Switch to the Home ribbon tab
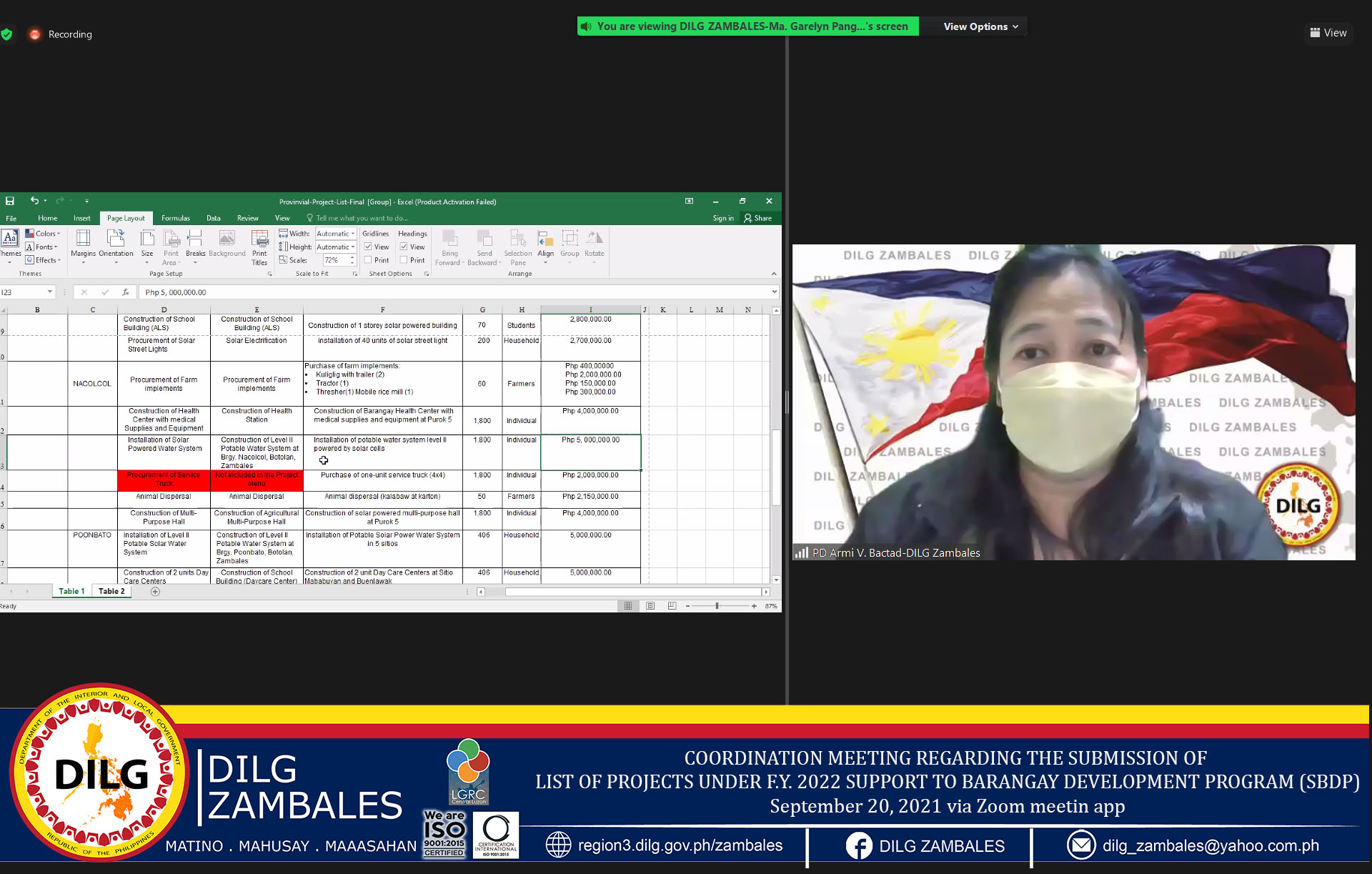 click(48, 218)
